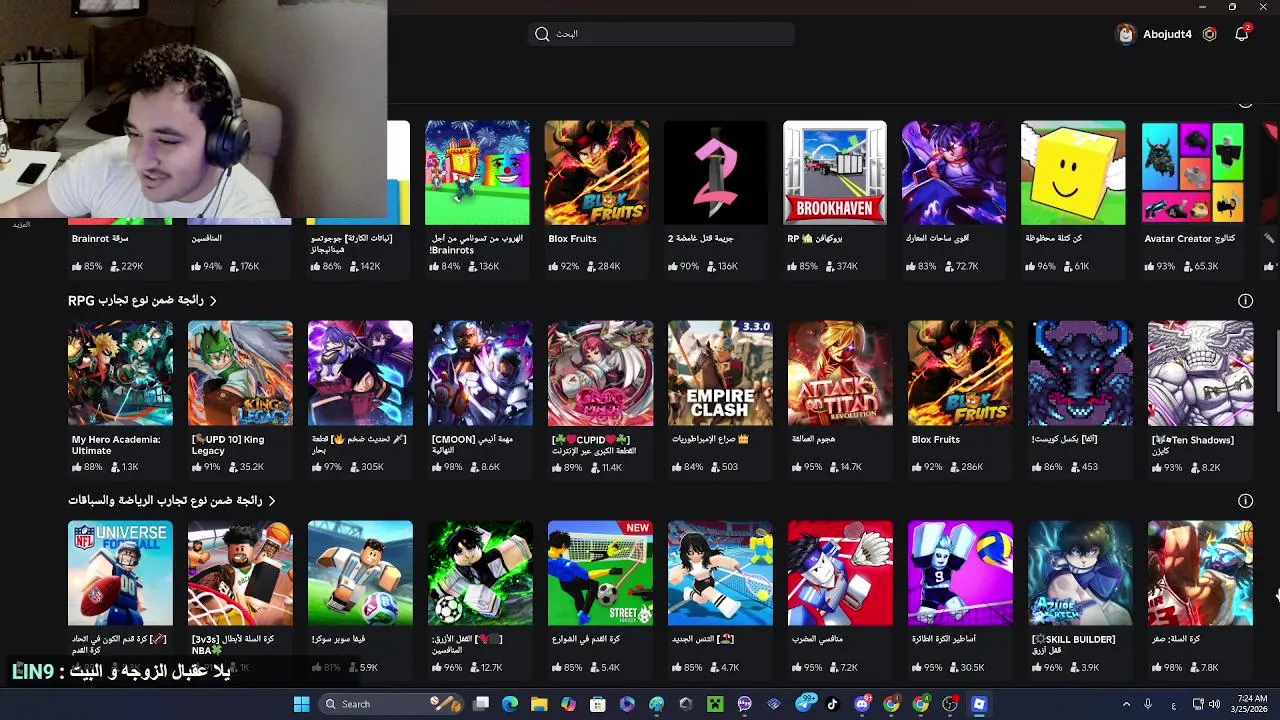
Task: Click the info icon for sports row
Action: click(x=1245, y=500)
